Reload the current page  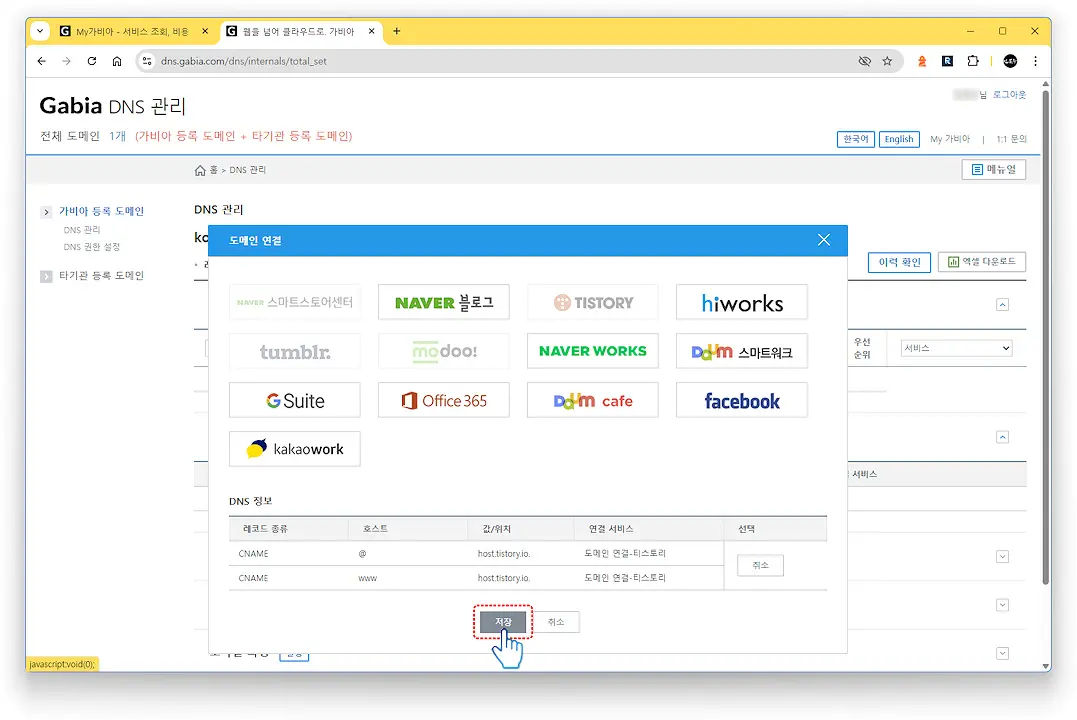(x=92, y=61)
